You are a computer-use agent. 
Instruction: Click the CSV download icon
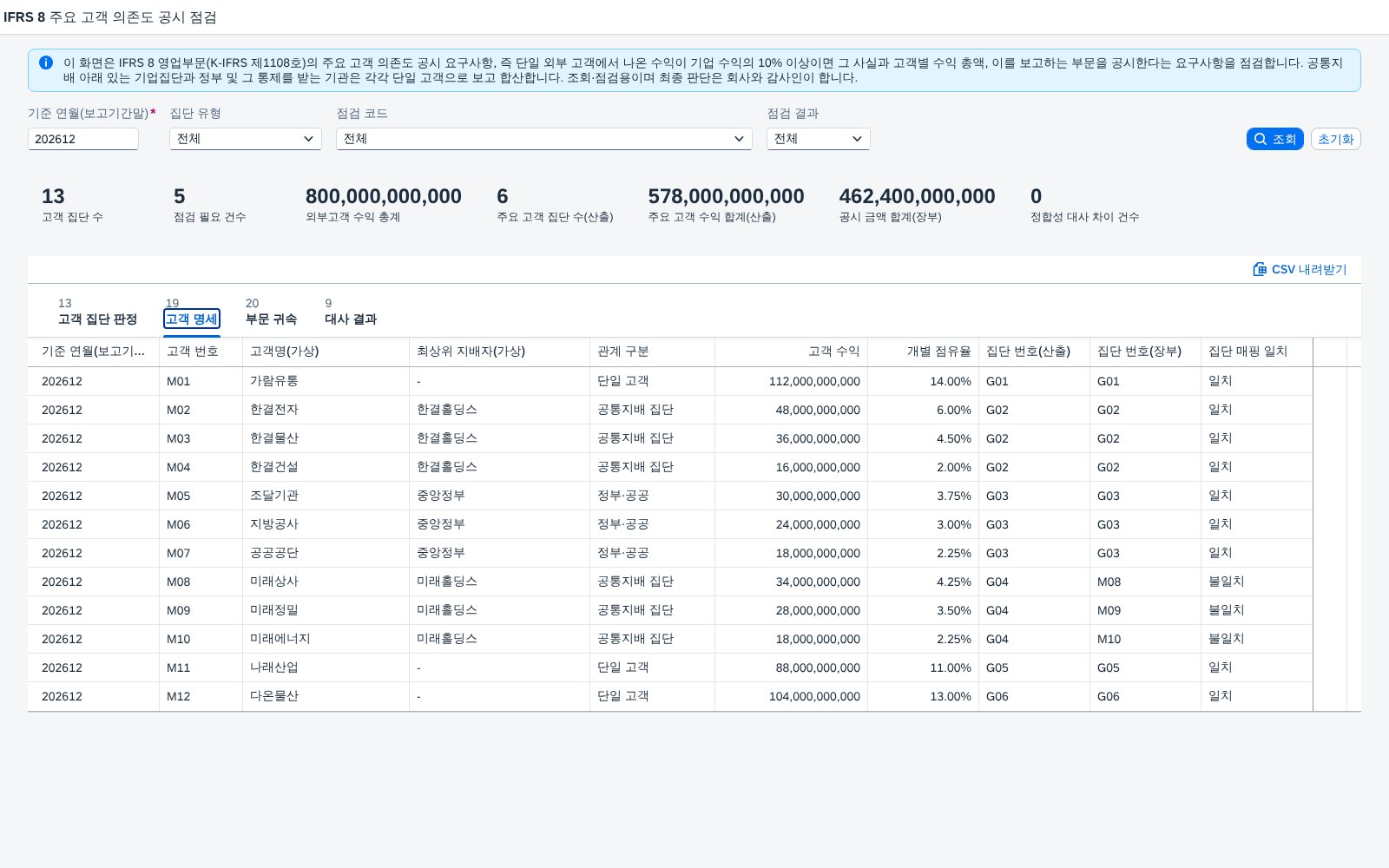point(1260,269)
